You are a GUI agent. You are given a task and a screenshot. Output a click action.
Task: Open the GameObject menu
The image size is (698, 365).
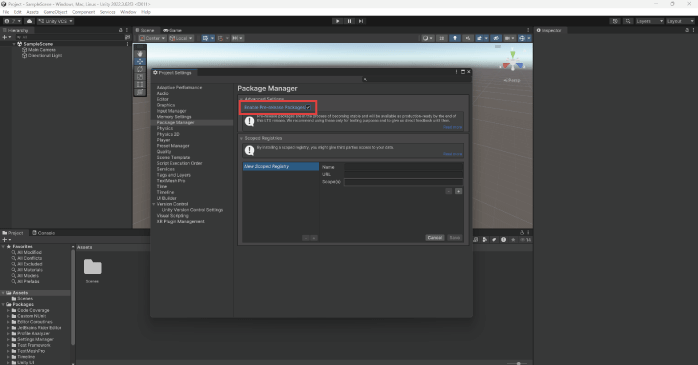click(x=56, y=12)
